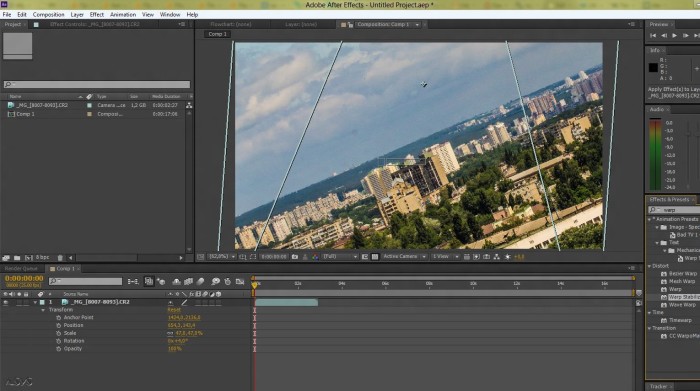This screenshot has height=391, width=700.
Task: Click the Brainstorm icon in timeline
Action: (x=216, y=282)
